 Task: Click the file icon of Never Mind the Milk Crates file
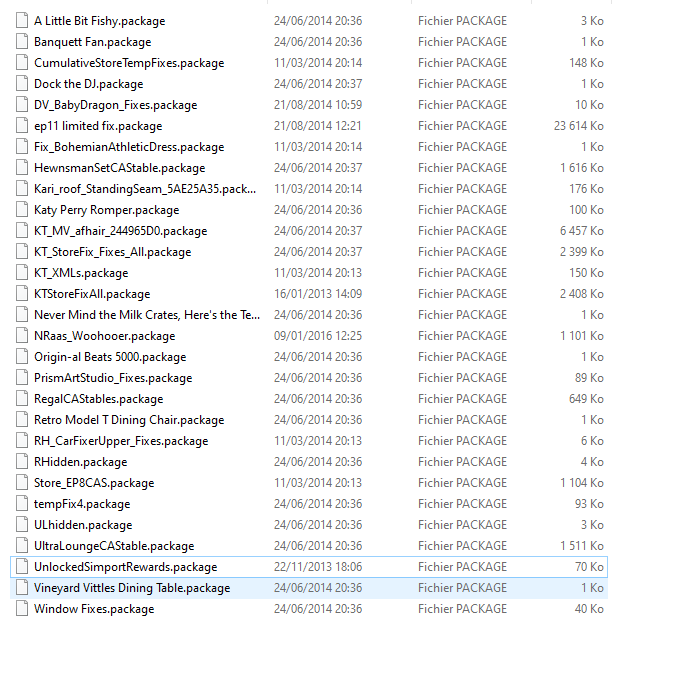click(22, 315)
